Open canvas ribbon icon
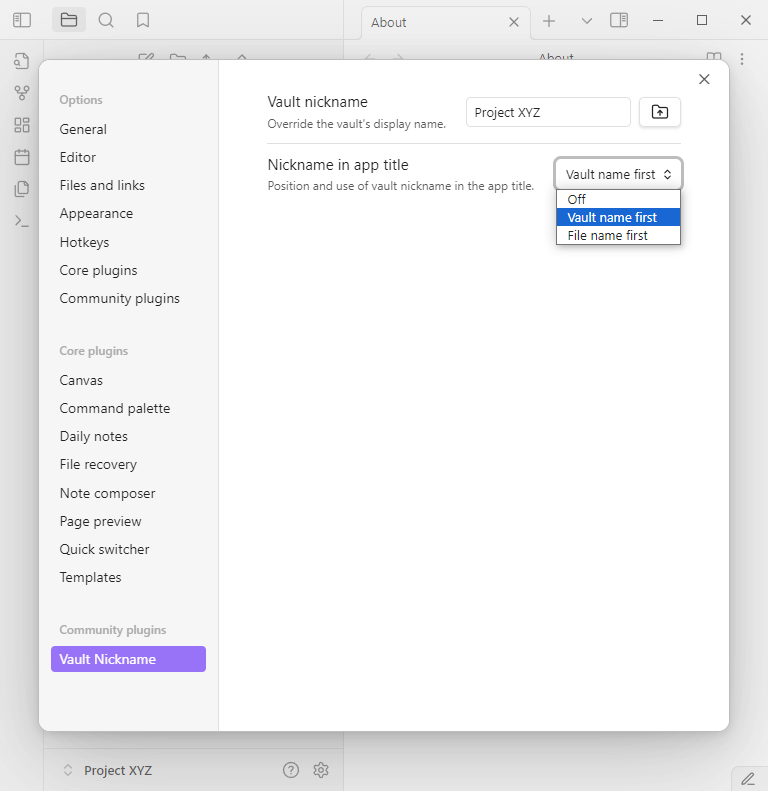 [x=22, y=125]
